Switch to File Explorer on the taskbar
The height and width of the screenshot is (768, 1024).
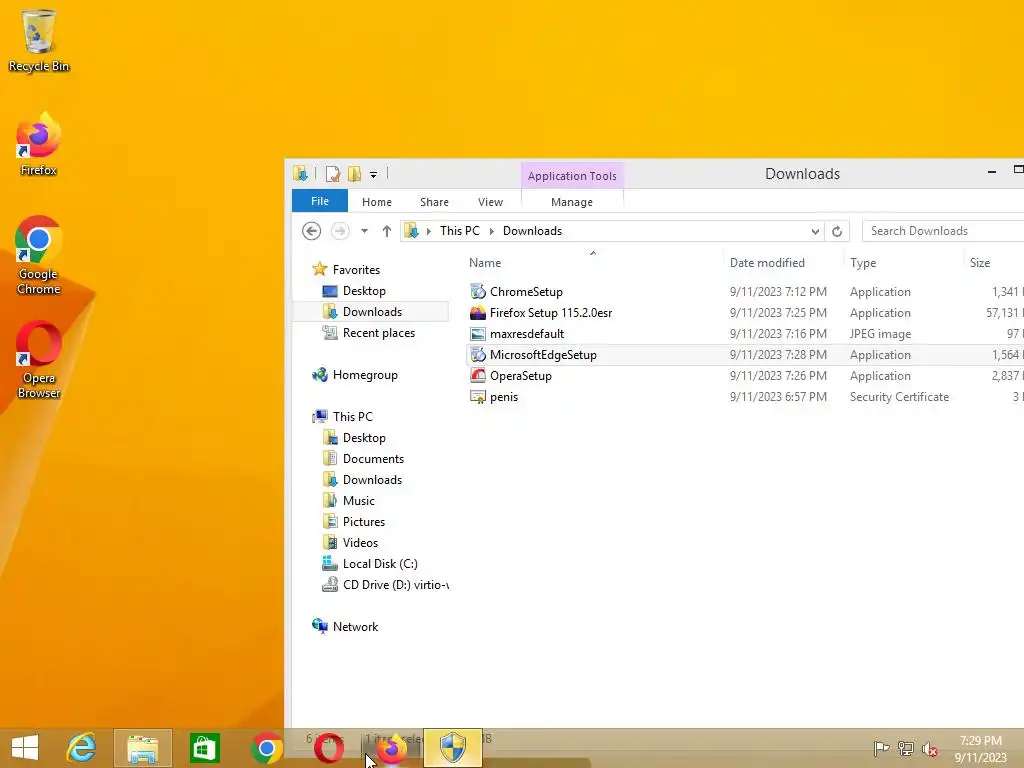coord(142,748)
